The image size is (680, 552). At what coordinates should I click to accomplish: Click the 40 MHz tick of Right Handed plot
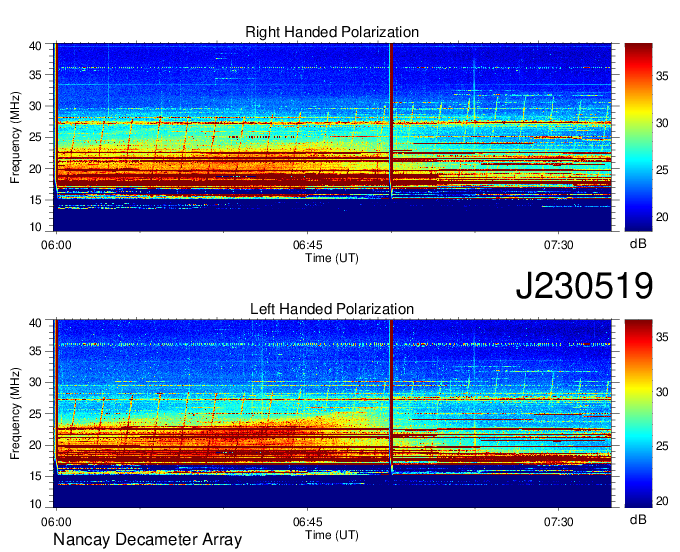point(35,46)
